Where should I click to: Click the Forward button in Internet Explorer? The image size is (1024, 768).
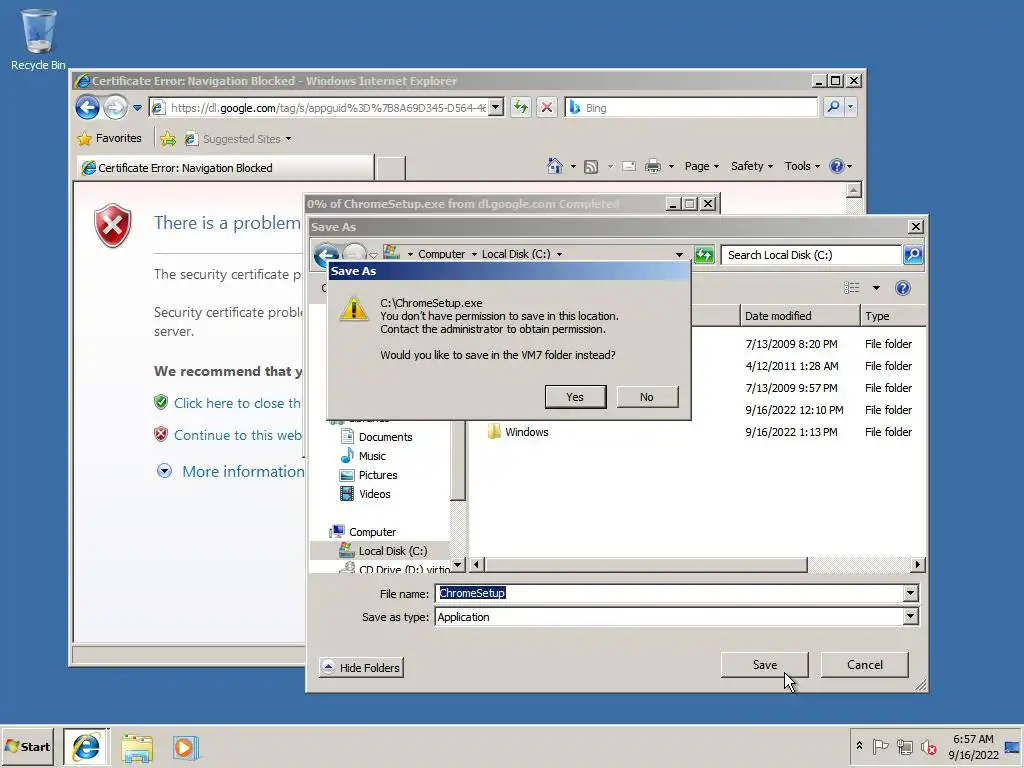pos(116,107)
